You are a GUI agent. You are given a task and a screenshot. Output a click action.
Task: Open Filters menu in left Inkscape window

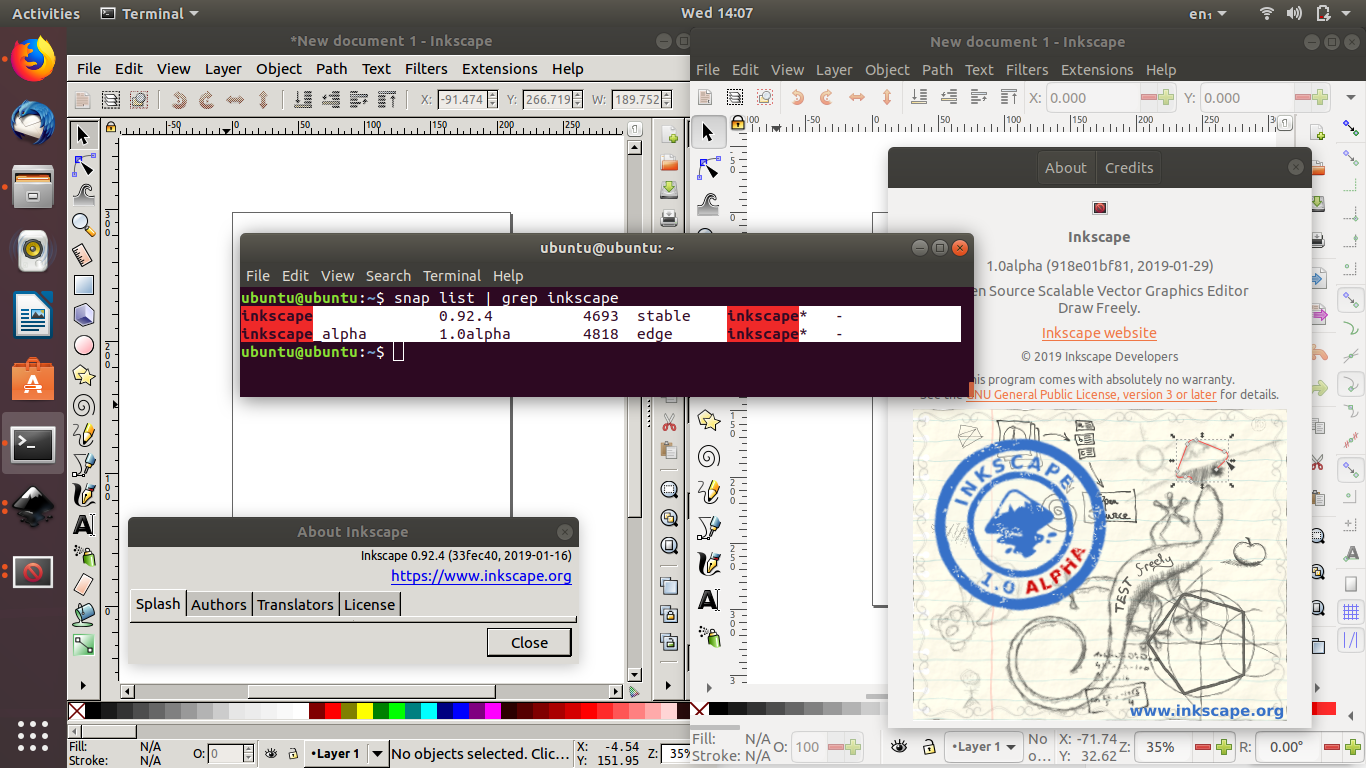[426, 68]
